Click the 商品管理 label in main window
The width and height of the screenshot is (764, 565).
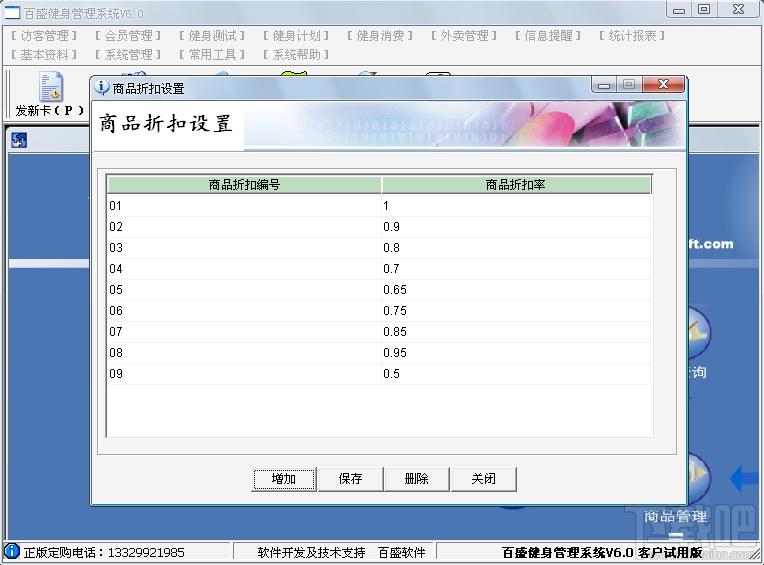click(x=675, y=517)
